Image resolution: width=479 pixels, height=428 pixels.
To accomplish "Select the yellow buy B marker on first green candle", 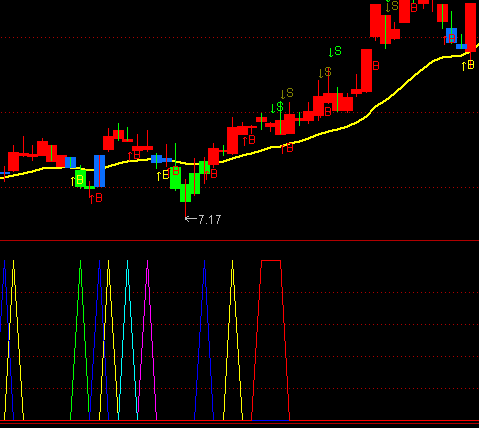I will [x=77, y=181].
